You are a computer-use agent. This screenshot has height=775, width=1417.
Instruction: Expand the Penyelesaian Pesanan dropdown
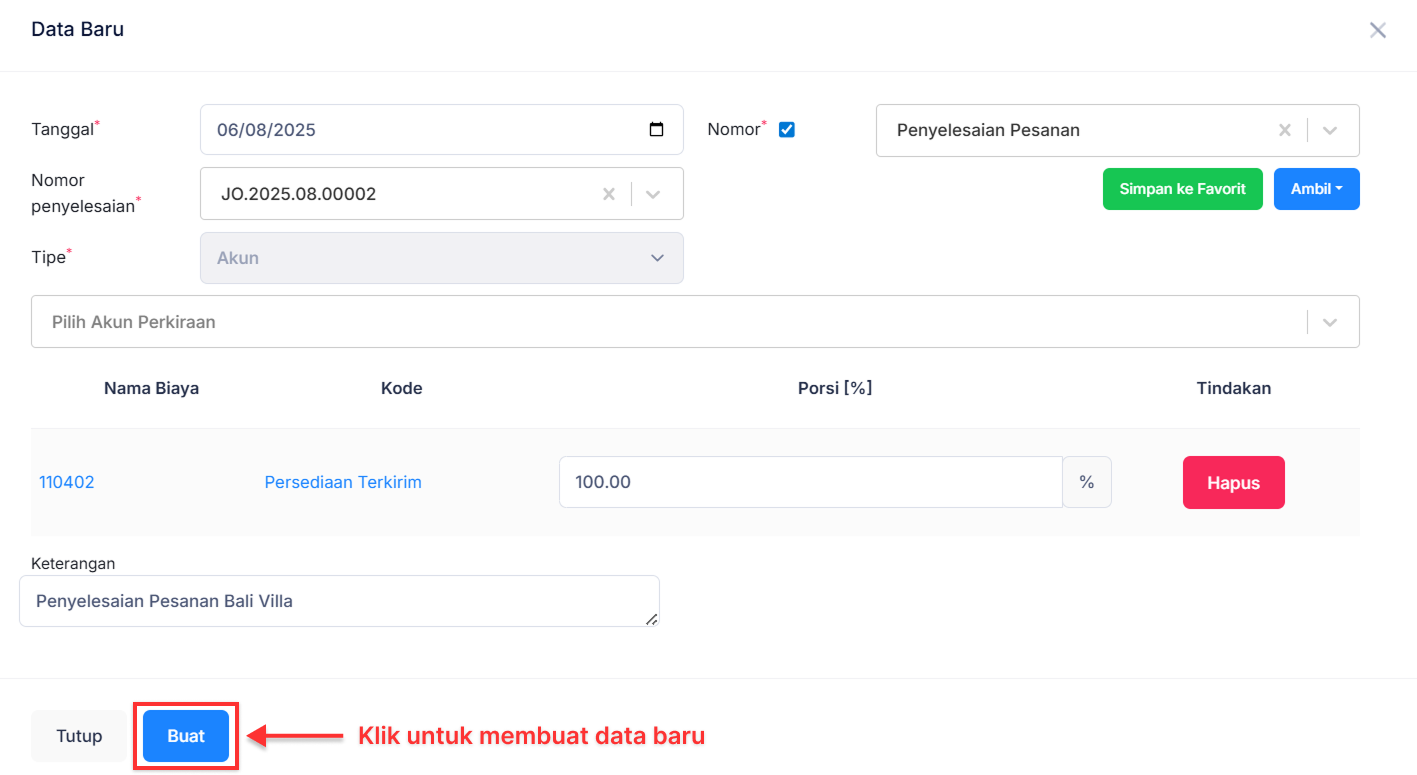coord(1330,129)
